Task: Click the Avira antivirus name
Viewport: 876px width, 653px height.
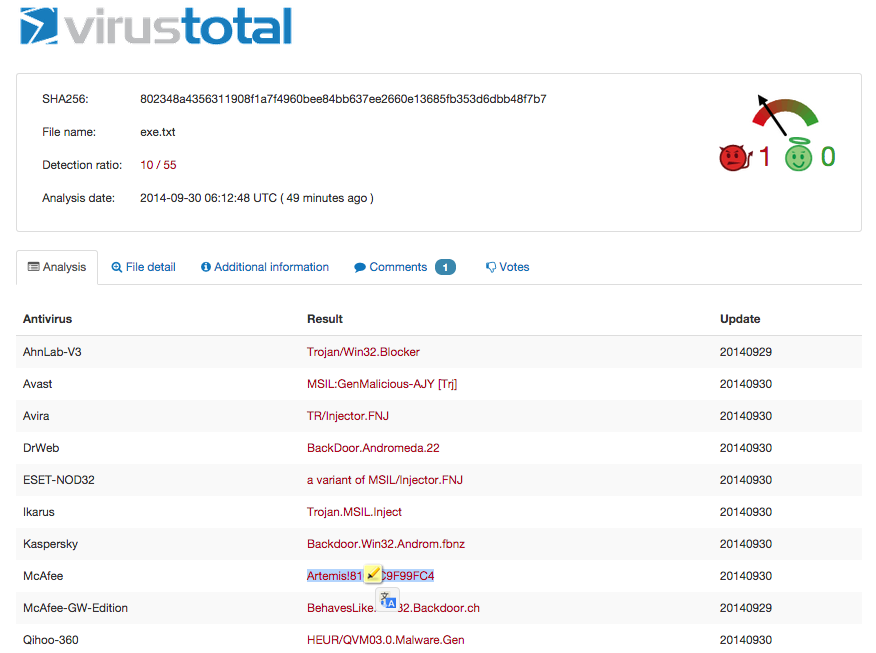Action: pos(36,416)
